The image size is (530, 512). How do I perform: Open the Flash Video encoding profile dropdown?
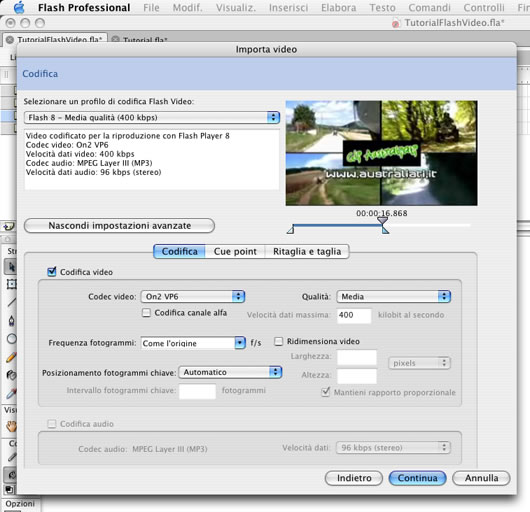[152, 118]
